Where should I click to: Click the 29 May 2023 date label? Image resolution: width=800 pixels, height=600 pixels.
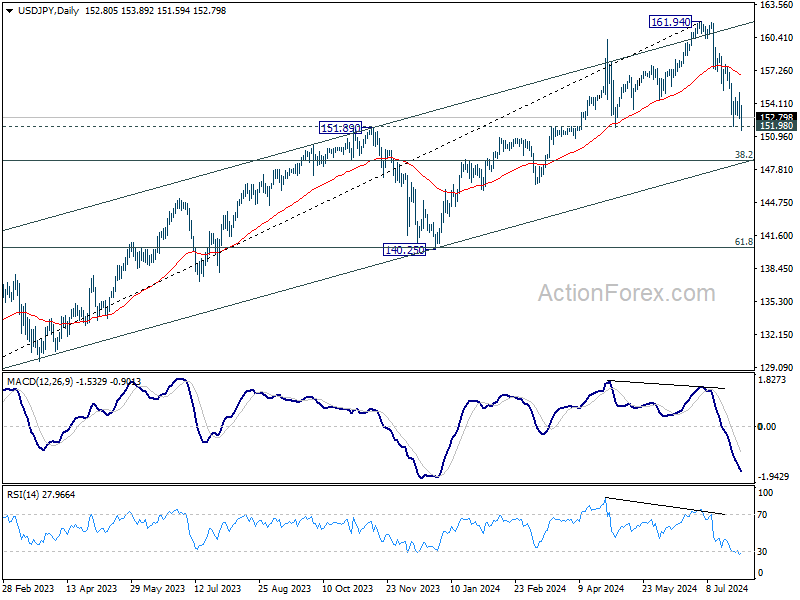point(157,588)
